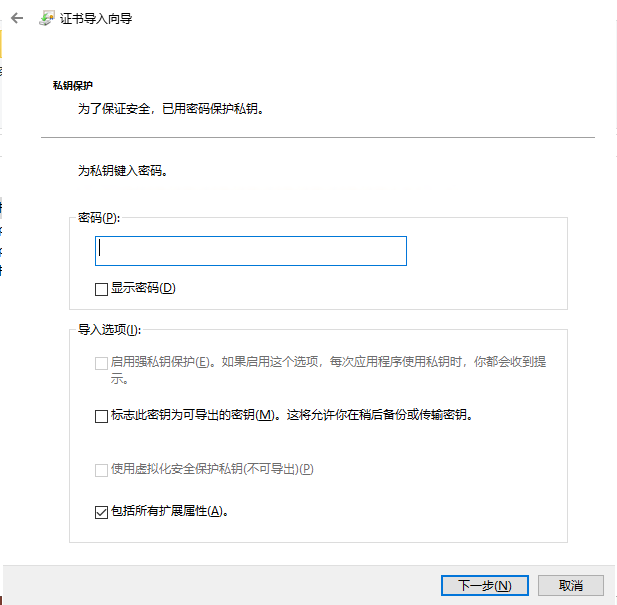Click the 密码(P): group label
Viewport: 617px width, 605px height.
coord(98,218)
